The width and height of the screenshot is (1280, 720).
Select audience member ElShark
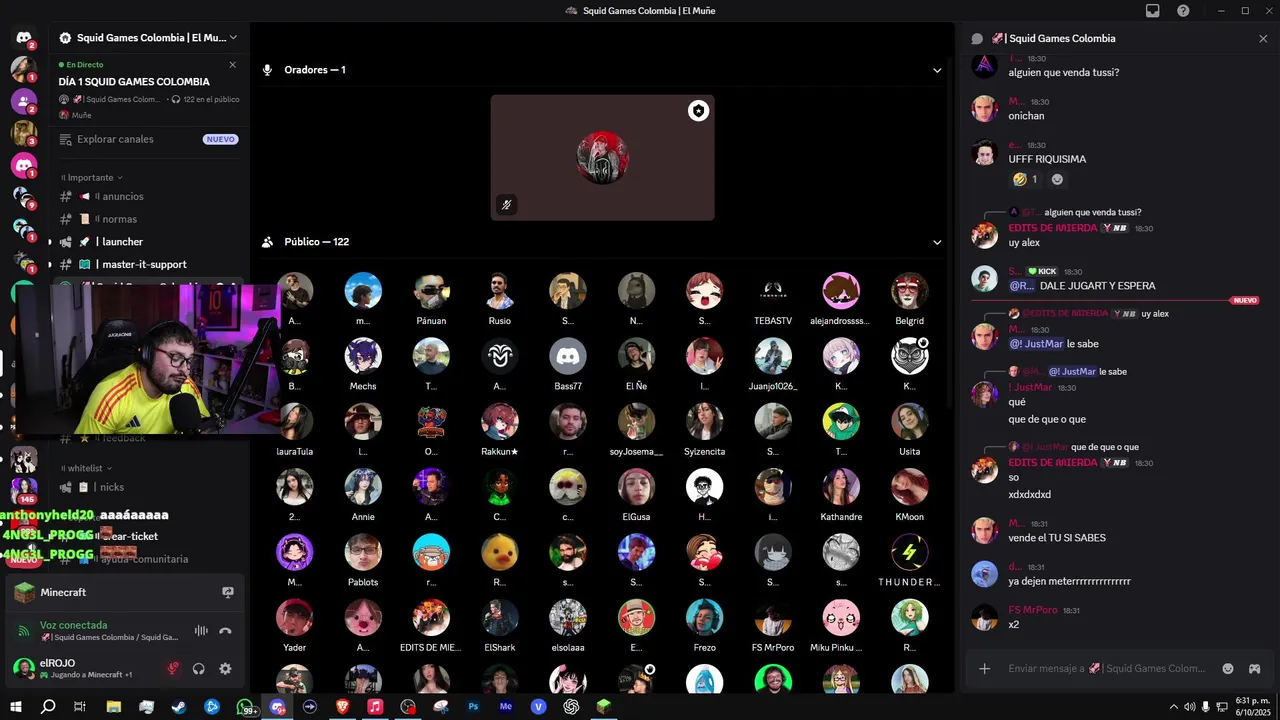pyautogui.click(x=499, y=625)
